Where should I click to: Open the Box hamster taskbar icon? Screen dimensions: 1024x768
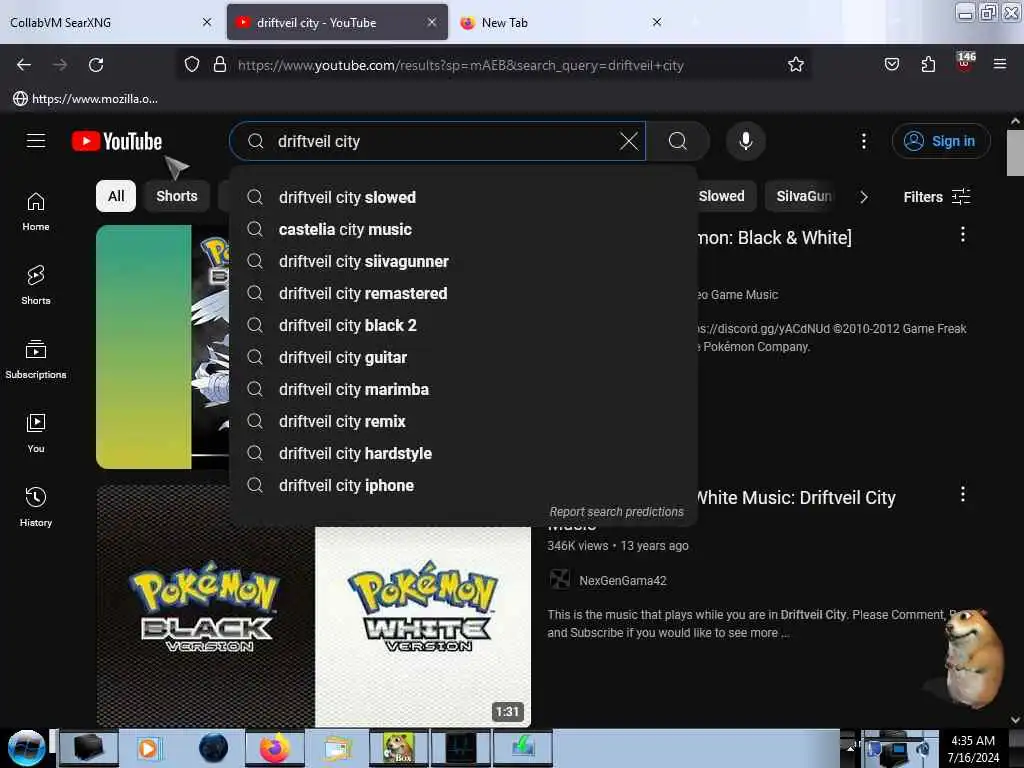pyautogui.click(x=398, y=748)
